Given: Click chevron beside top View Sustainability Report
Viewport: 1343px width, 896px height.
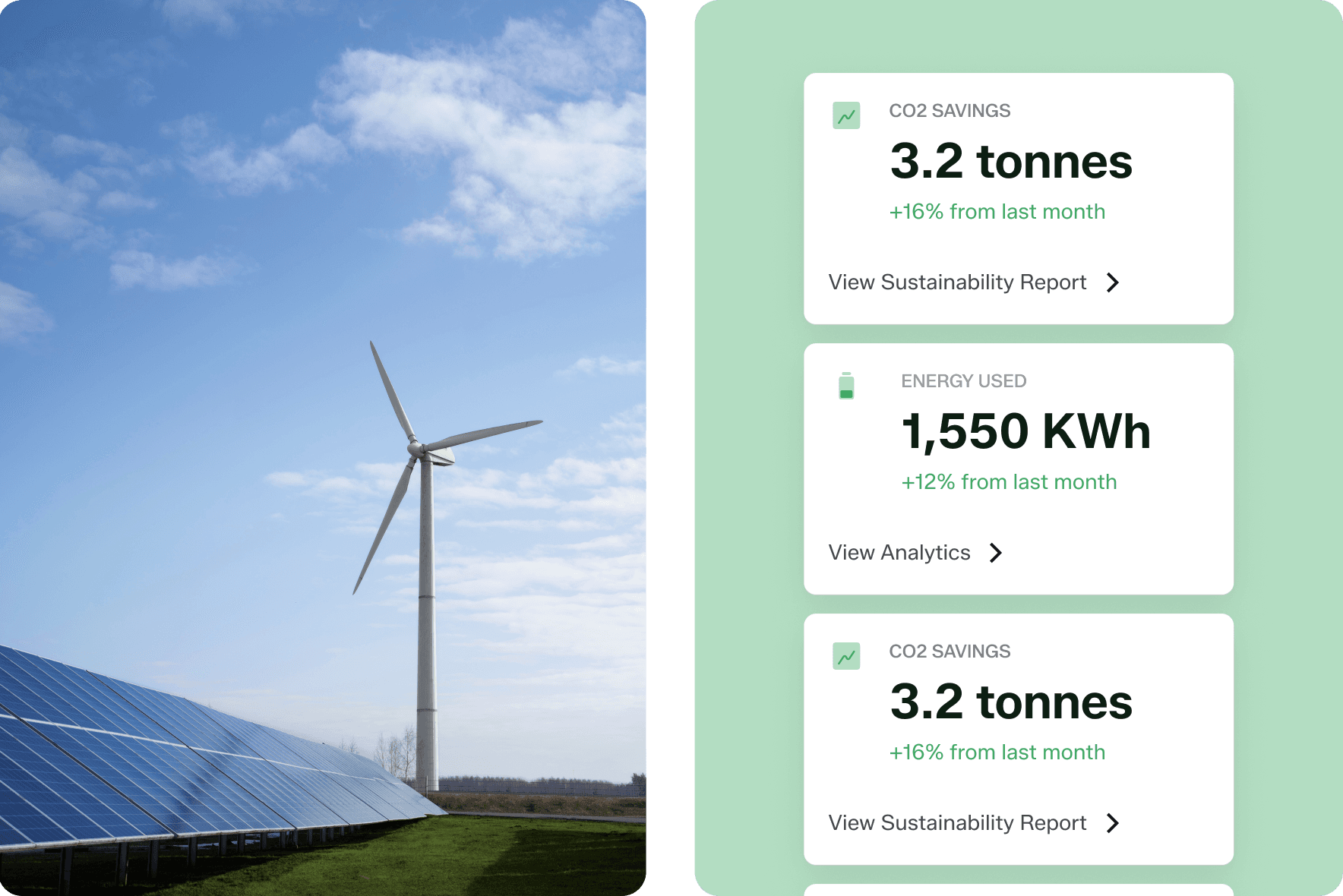Looking at the screenshot, I should pos(1113,282).
